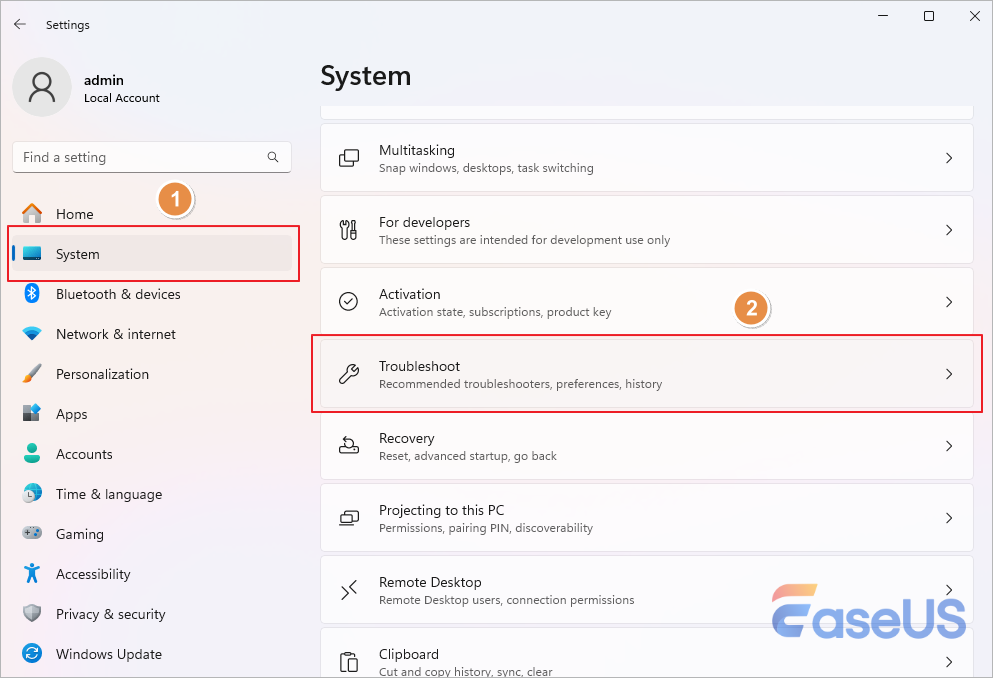
Task: Open the Troubleshoot chevron arrow
Action: point(949,374)
